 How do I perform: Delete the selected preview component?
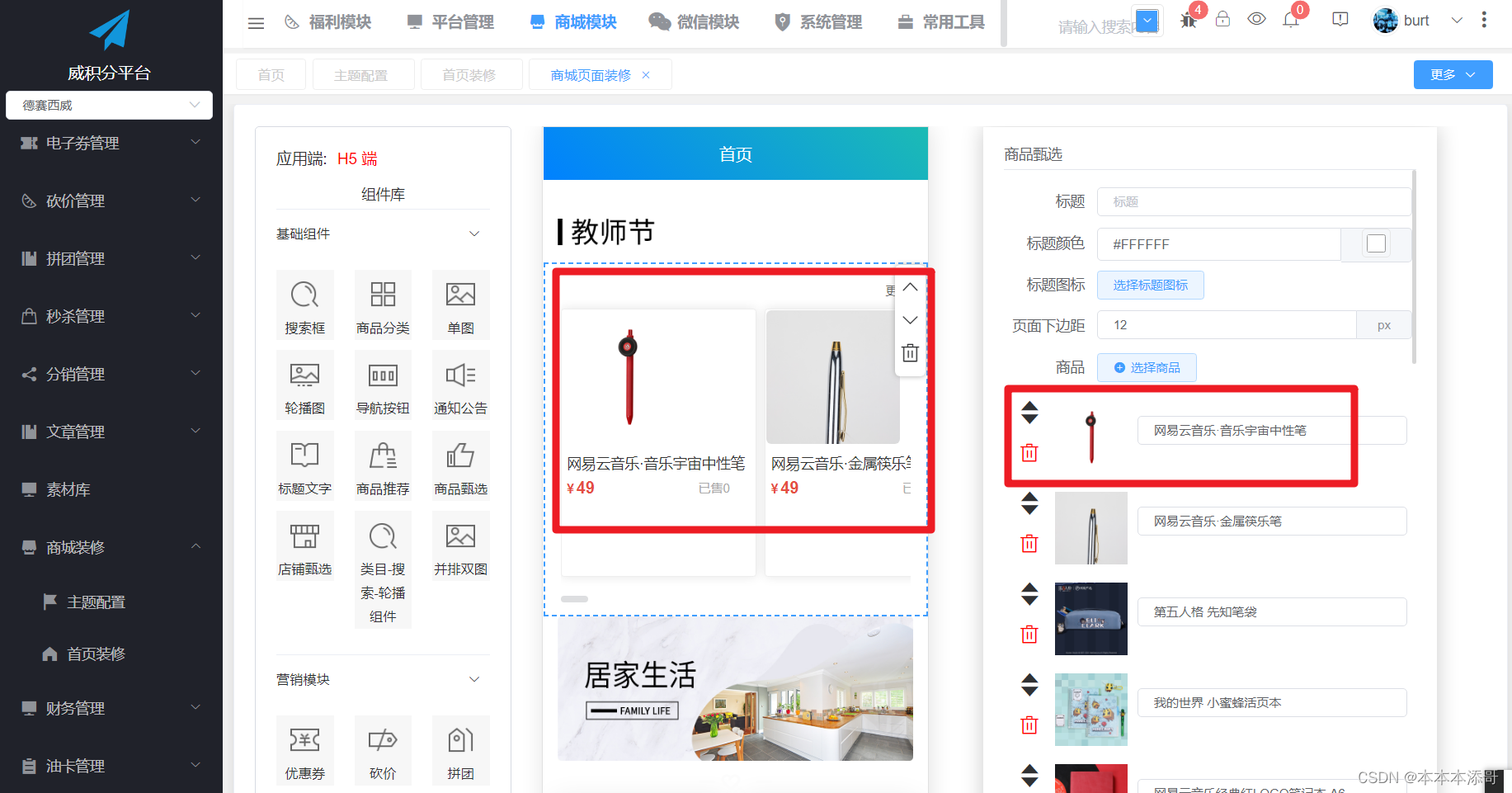(x=910, y=353)
